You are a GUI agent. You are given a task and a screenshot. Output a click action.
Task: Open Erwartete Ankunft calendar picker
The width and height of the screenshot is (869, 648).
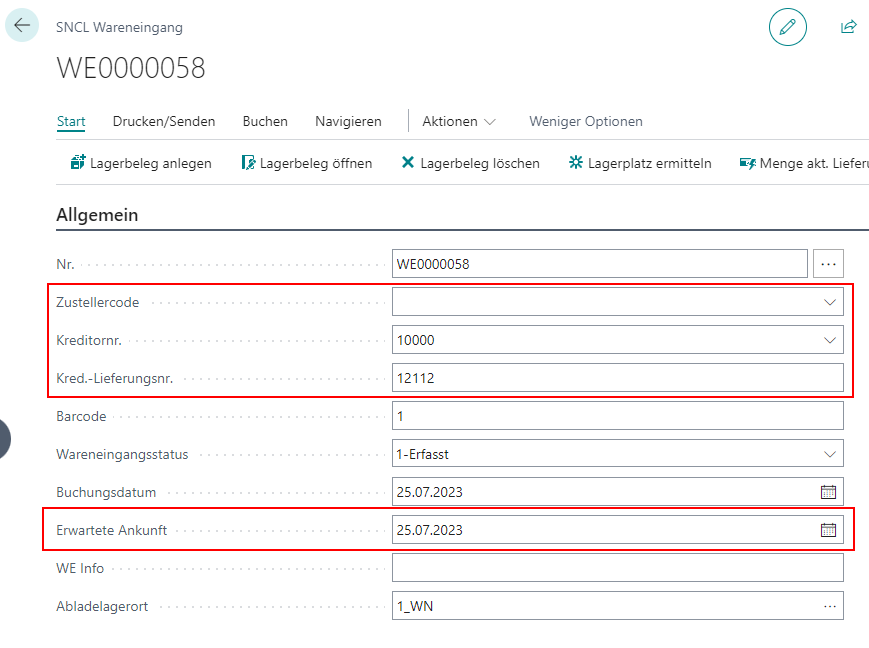[x=828, y=530]
